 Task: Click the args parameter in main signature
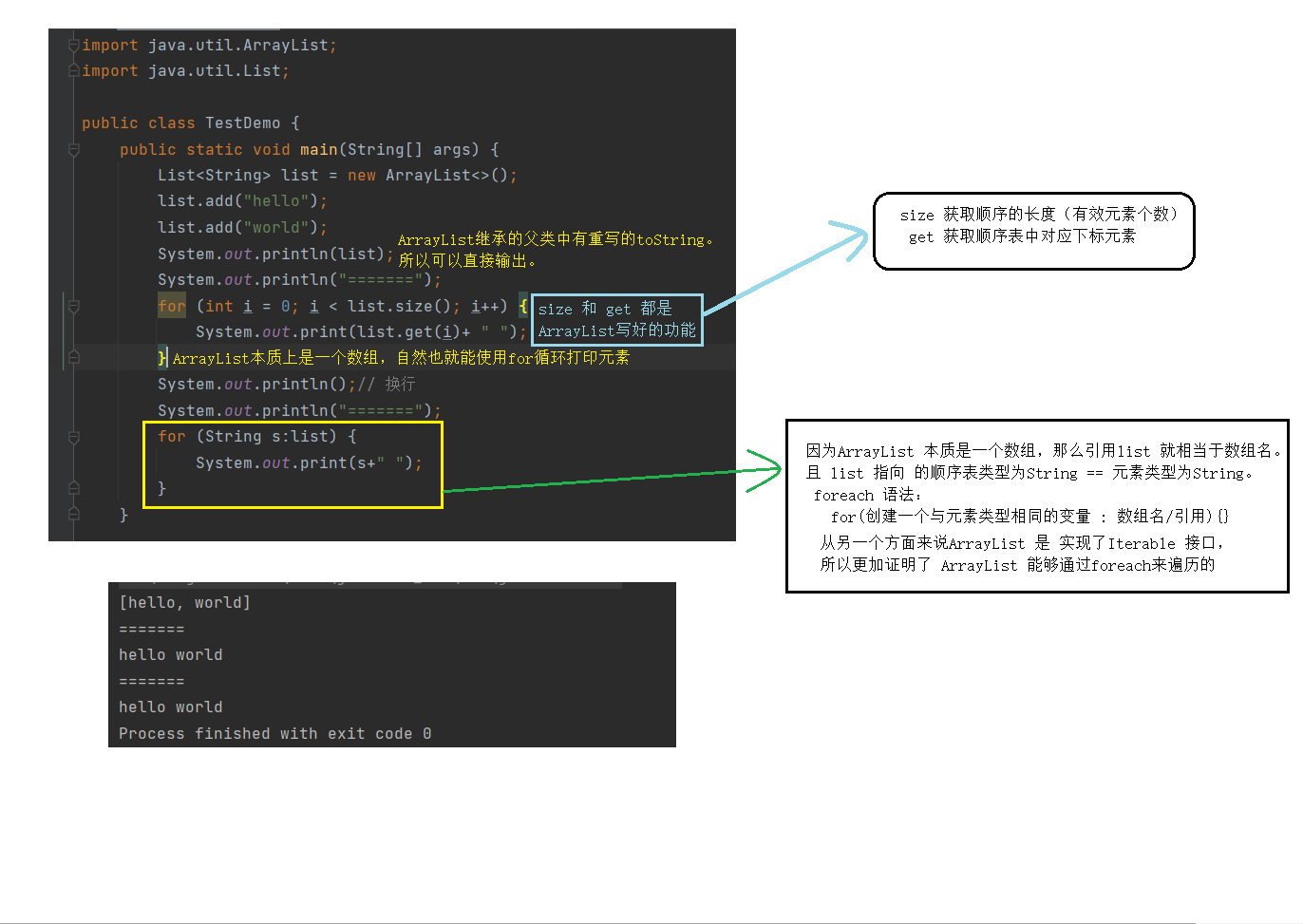451,150
